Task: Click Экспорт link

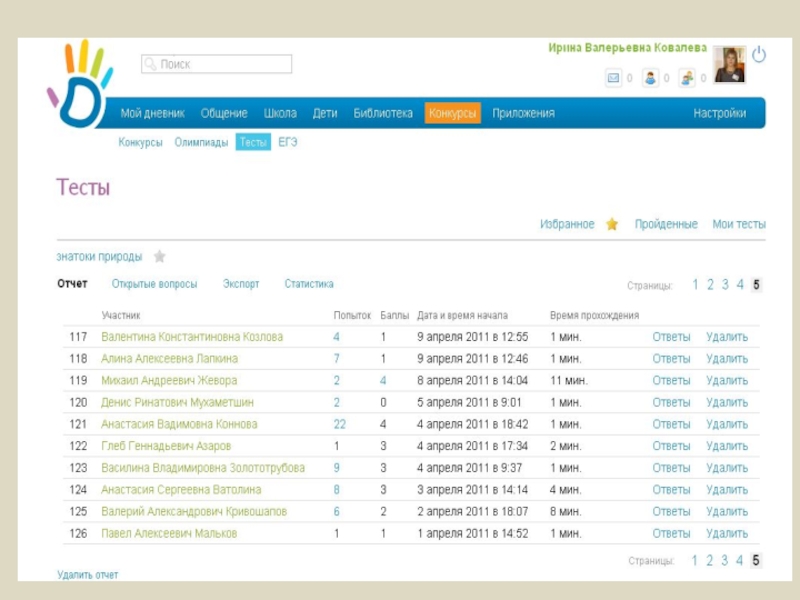Action: (x=241, y=284)
